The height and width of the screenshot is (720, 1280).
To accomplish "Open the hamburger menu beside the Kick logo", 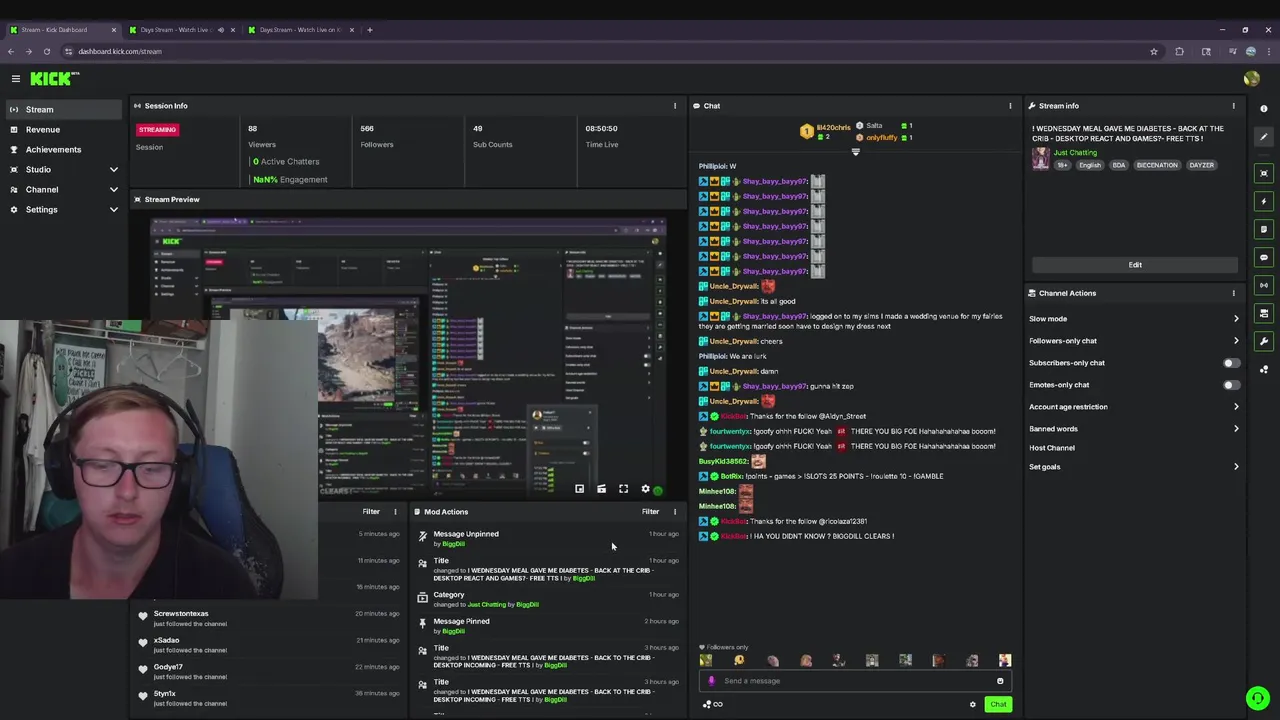I will 16,78.
